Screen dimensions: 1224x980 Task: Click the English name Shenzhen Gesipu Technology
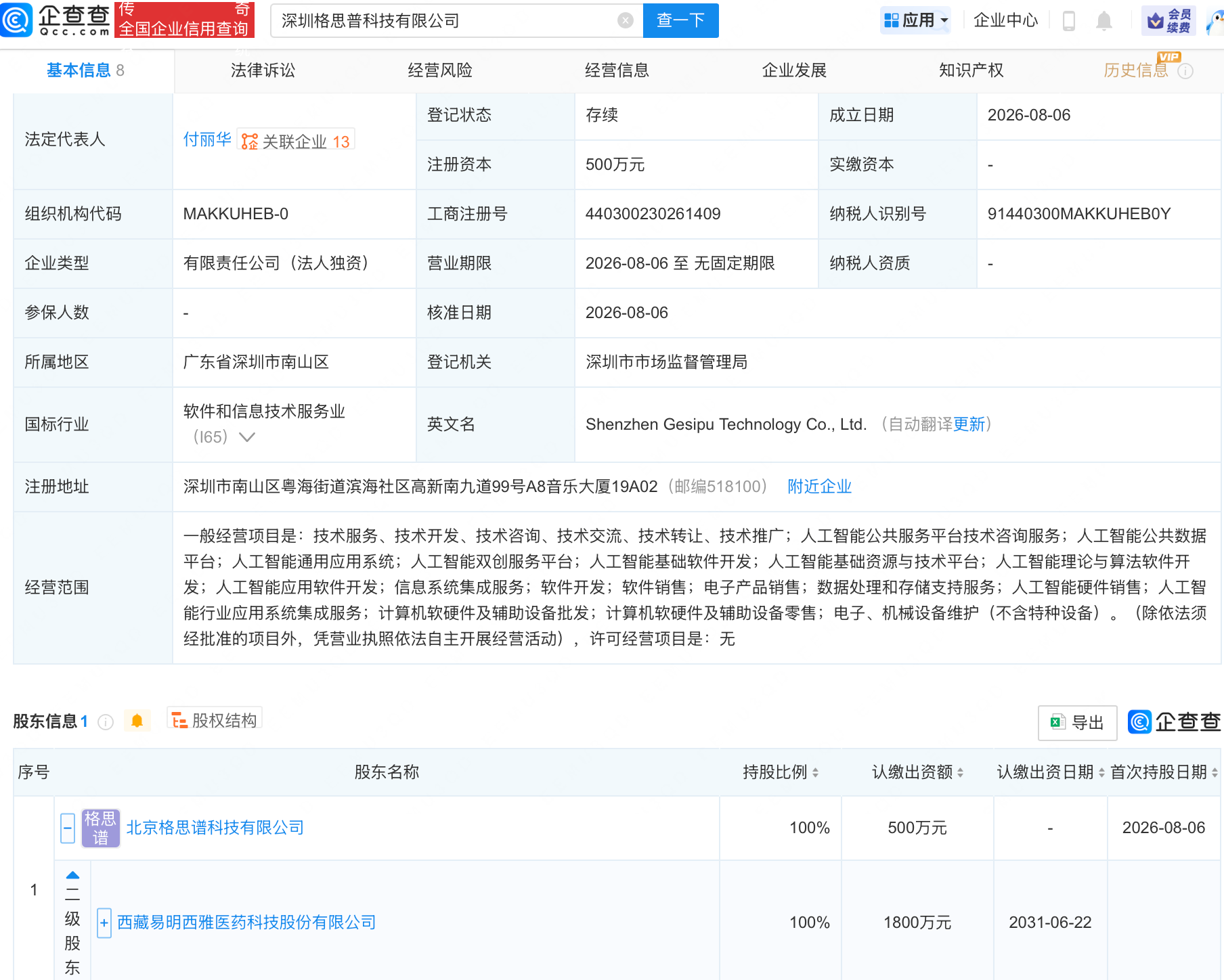pos(726,424)
